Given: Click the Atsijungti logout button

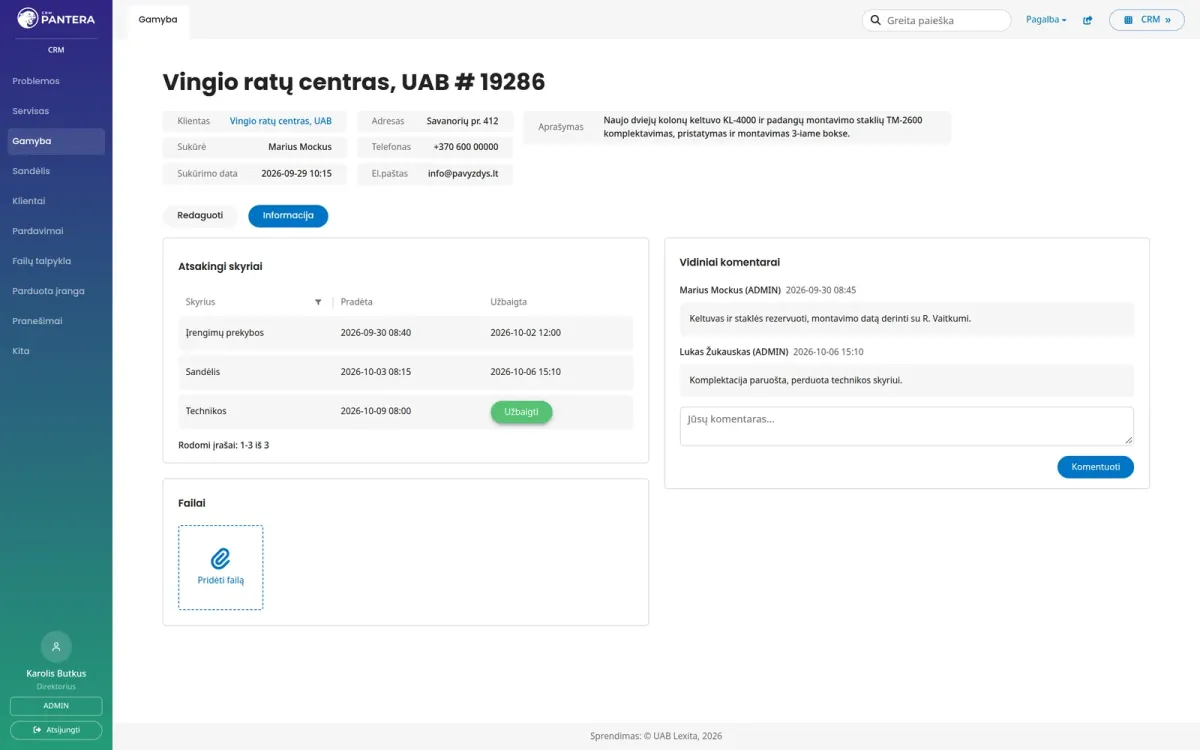Looking at the screenshot, I should tap(56, 730).
